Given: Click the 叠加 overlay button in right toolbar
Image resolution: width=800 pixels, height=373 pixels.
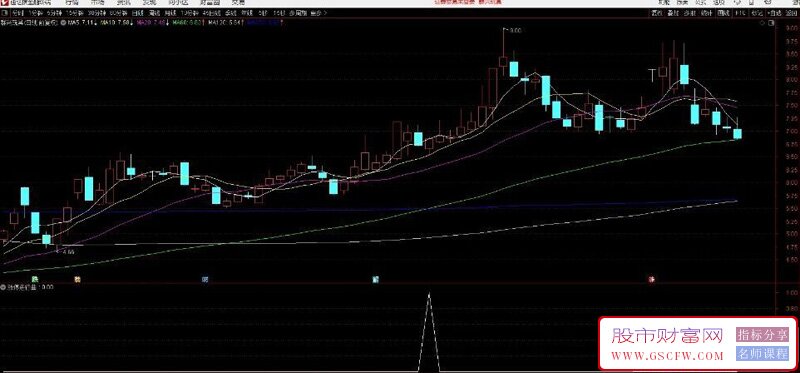Looking at the screenshot, I should [672, 13].
